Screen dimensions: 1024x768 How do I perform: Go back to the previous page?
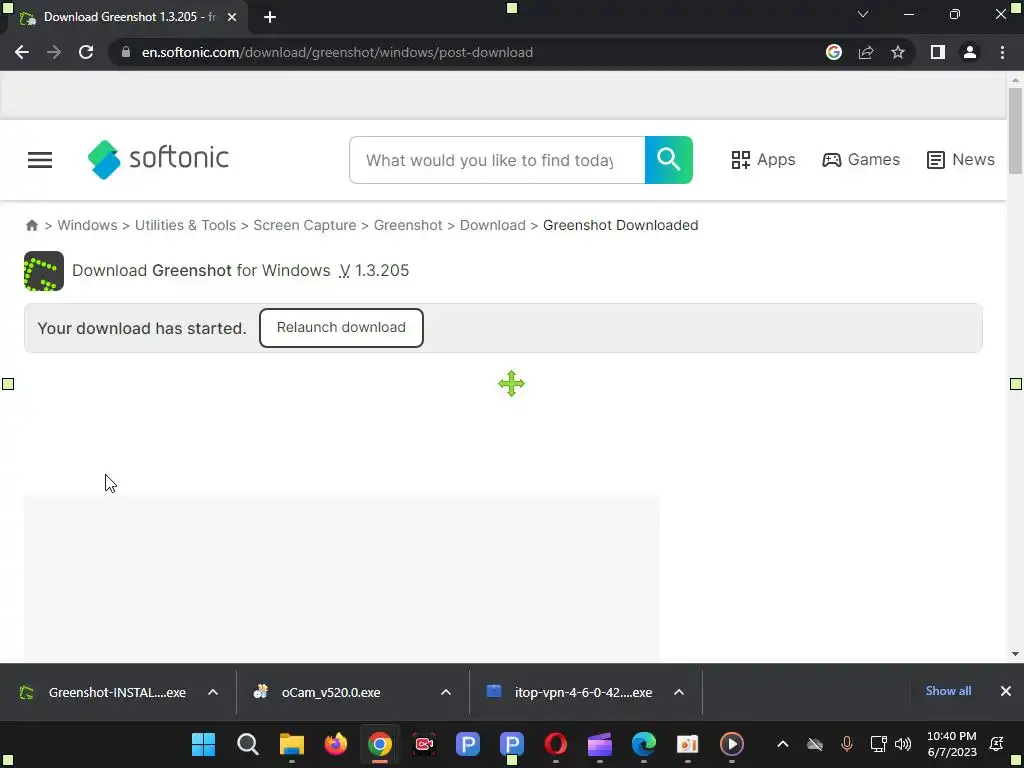point(22,52)
